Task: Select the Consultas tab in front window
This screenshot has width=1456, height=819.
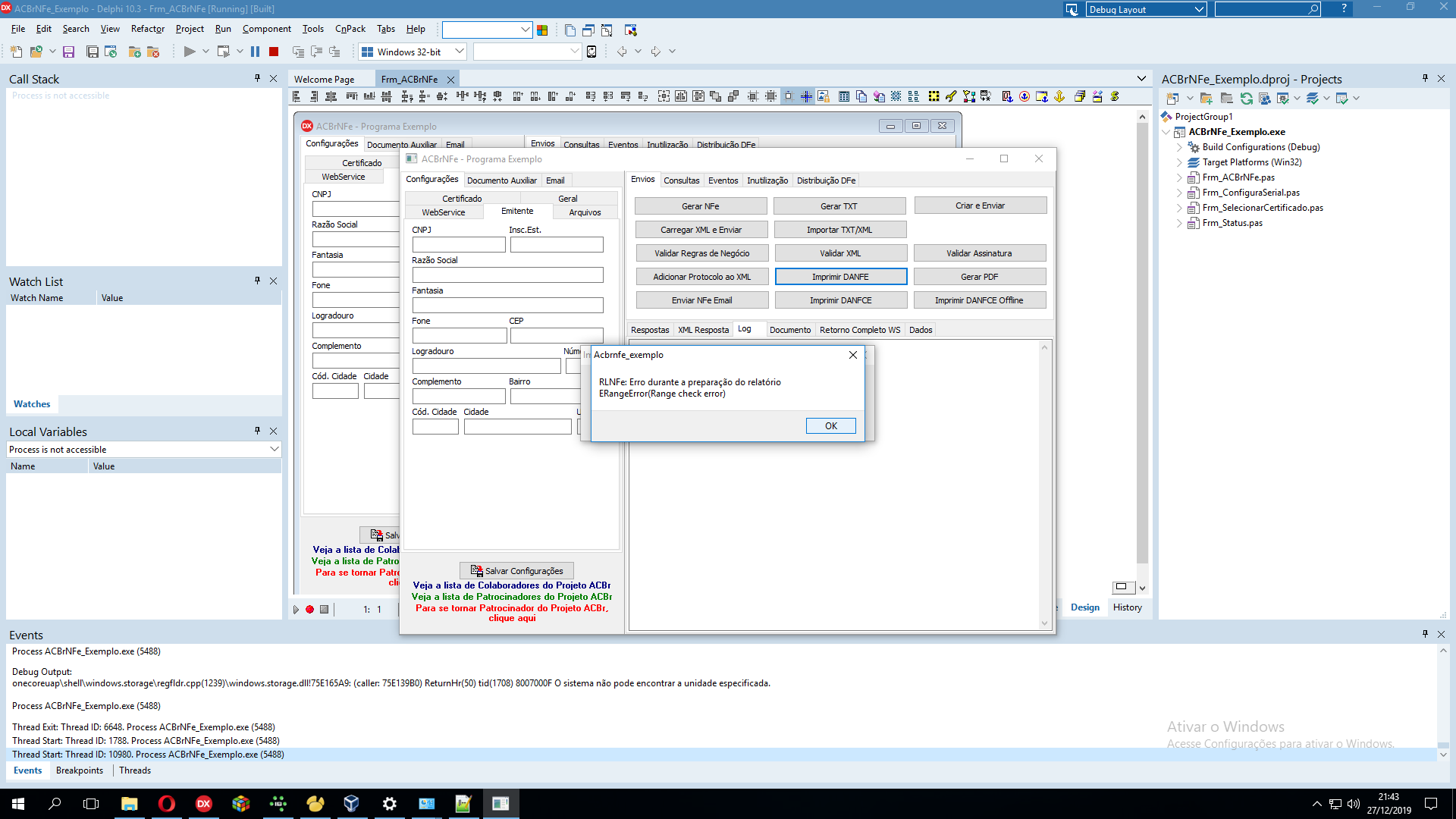Action: [x=681, y=180]
